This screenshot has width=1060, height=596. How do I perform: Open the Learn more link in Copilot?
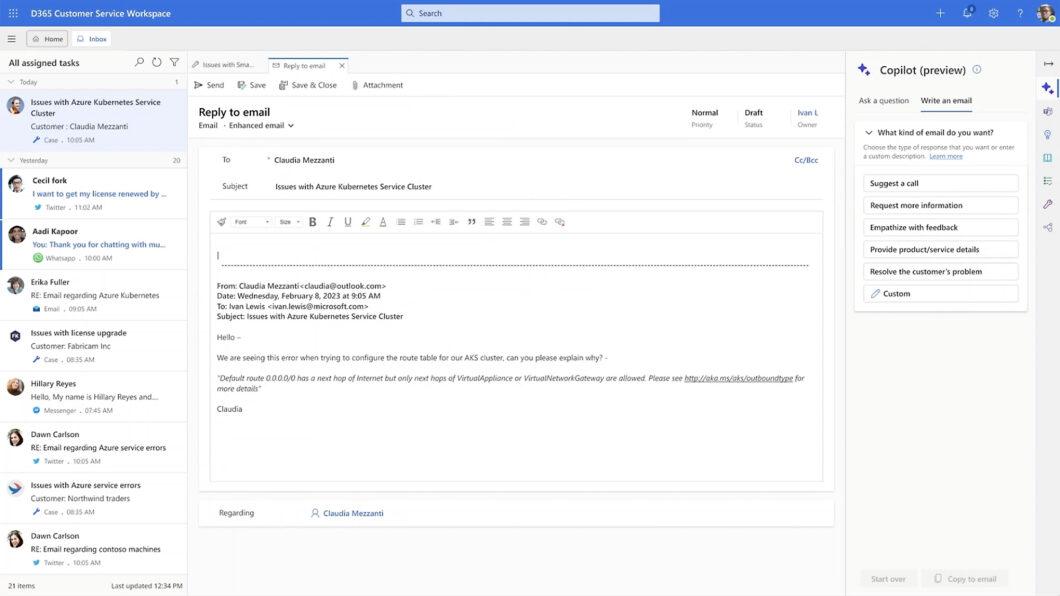946,156
